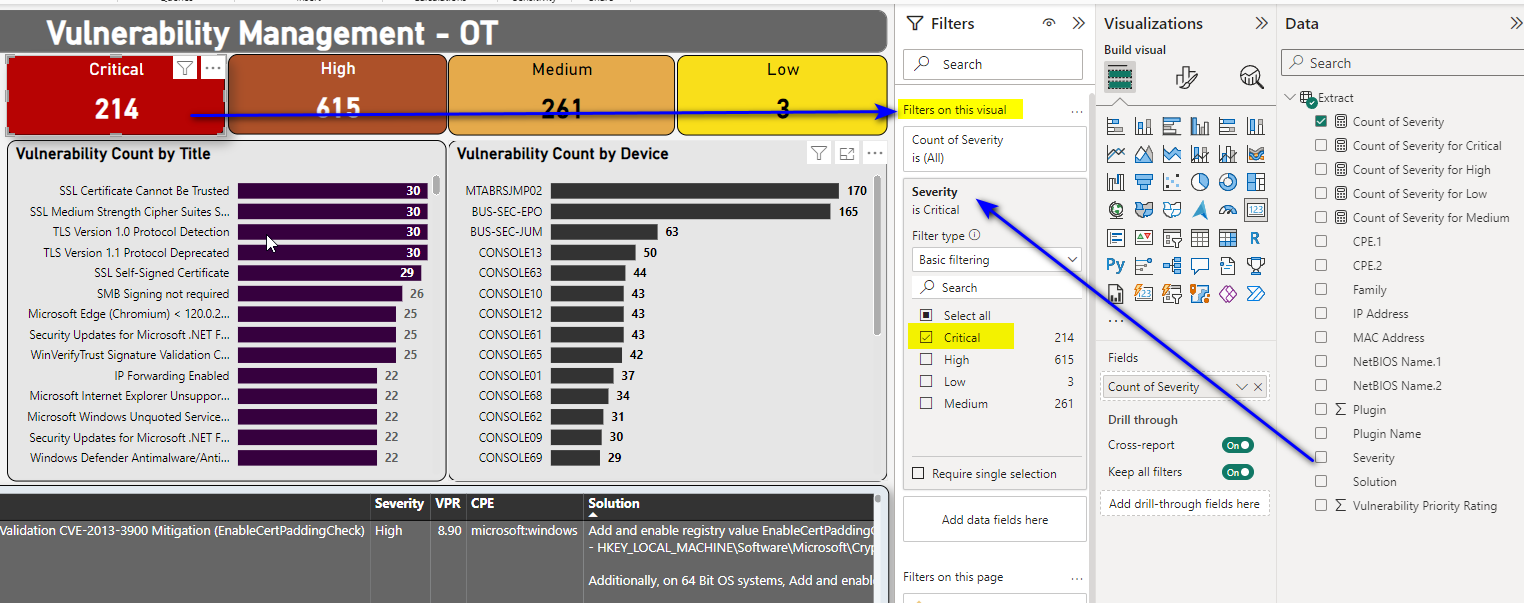Open the Format visual paintbrush tab

tap(1187, 77)
